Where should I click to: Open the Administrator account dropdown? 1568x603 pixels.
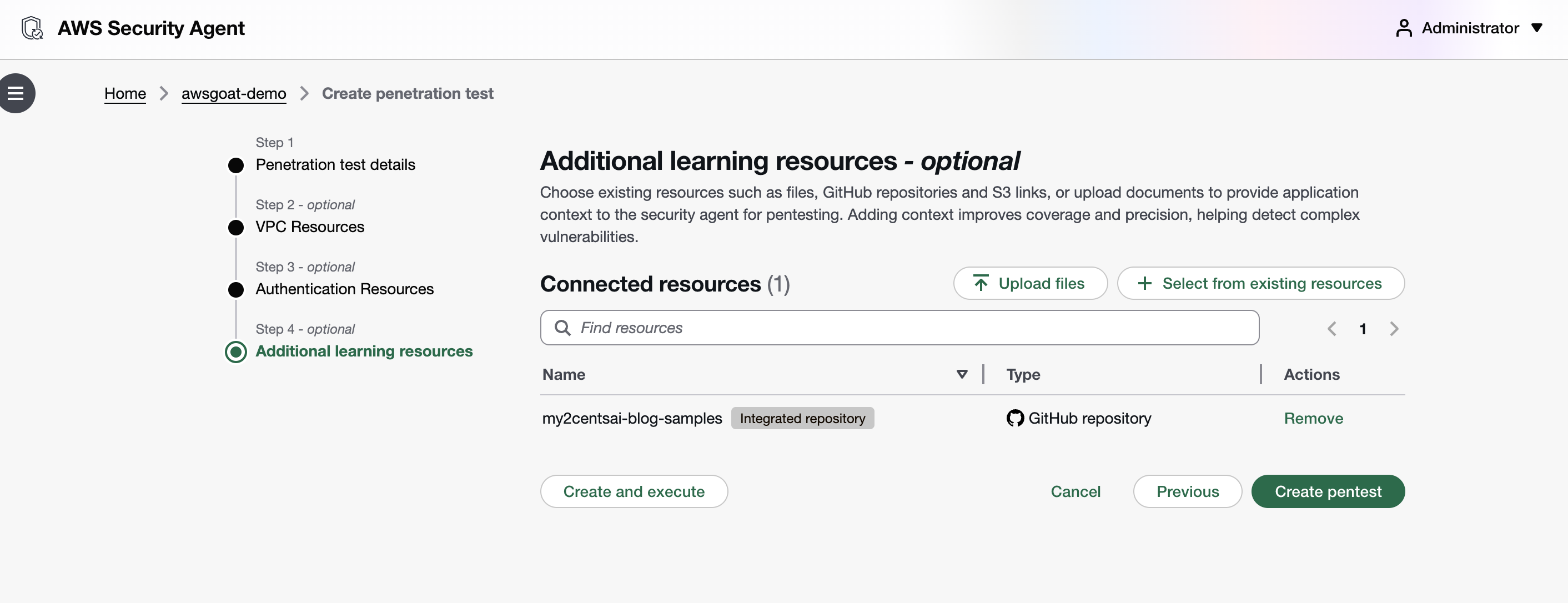pyautogui.click(x=1539, y=27)
